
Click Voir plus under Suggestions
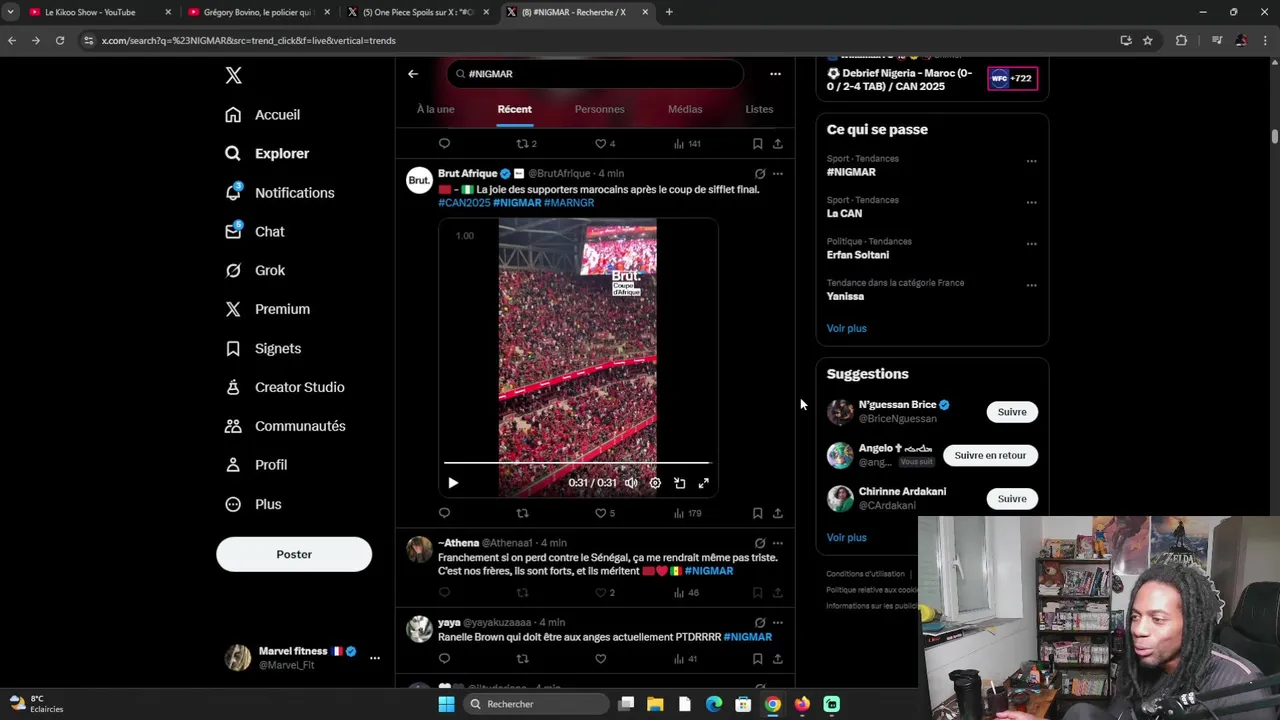click(x=847, y=538)
